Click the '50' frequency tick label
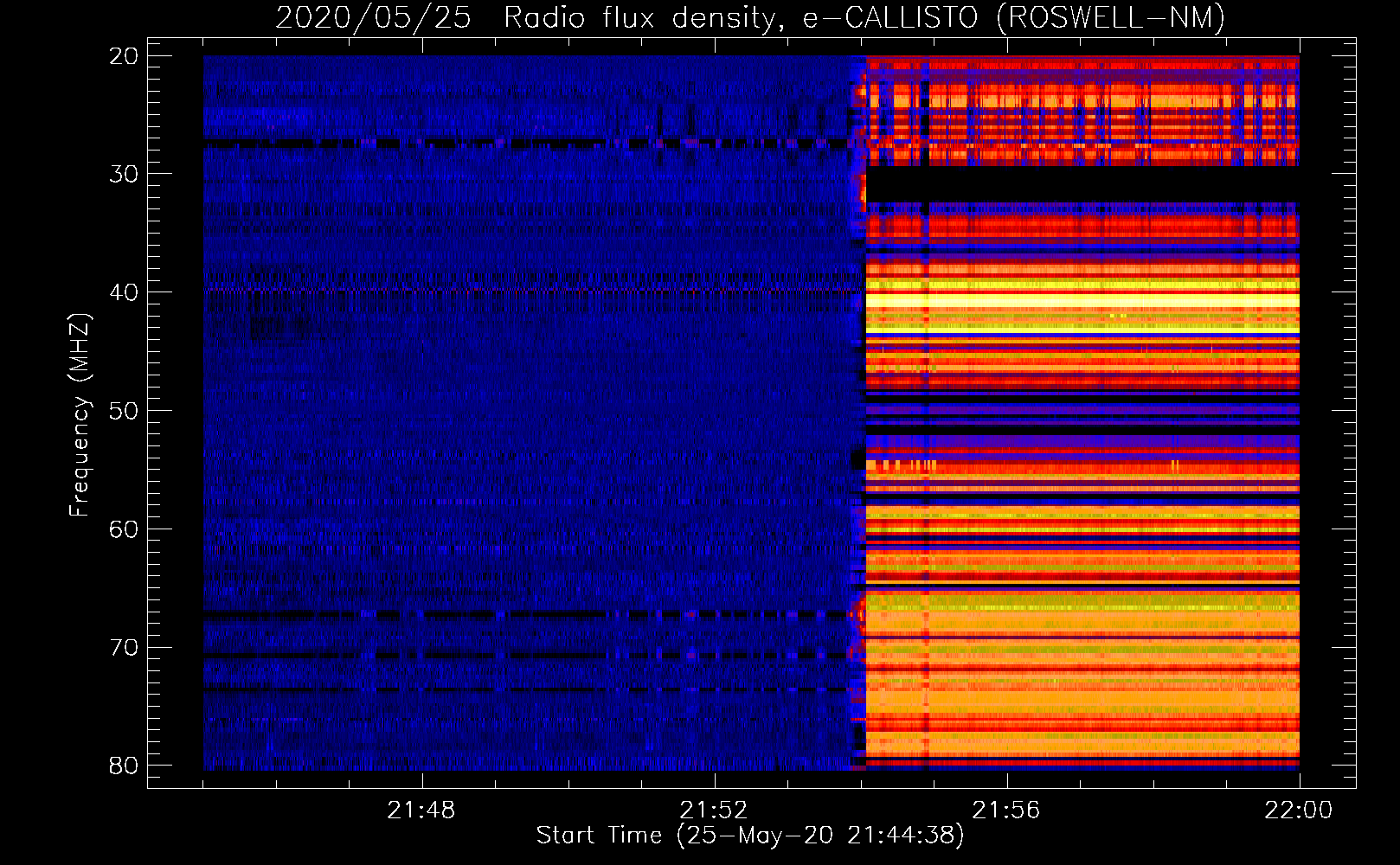Viewport: 1400px width, 865px height. (x=124, y=411)
